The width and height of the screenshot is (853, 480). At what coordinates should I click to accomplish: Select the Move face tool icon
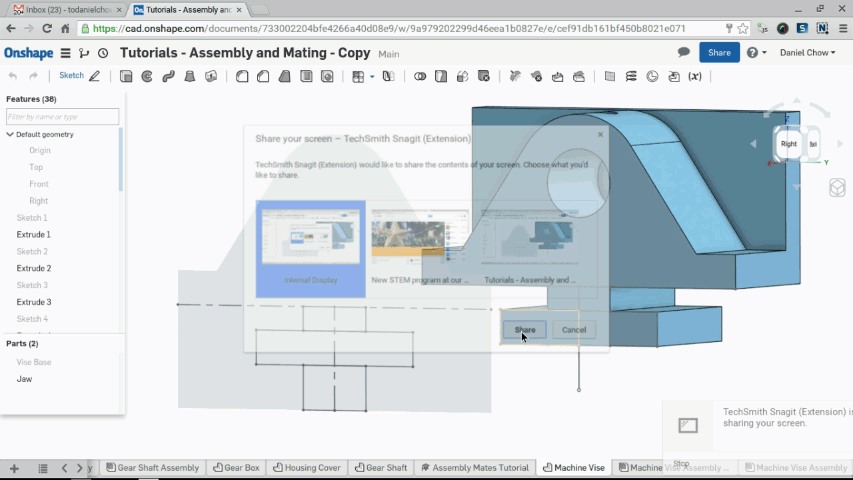pos(558,76)
